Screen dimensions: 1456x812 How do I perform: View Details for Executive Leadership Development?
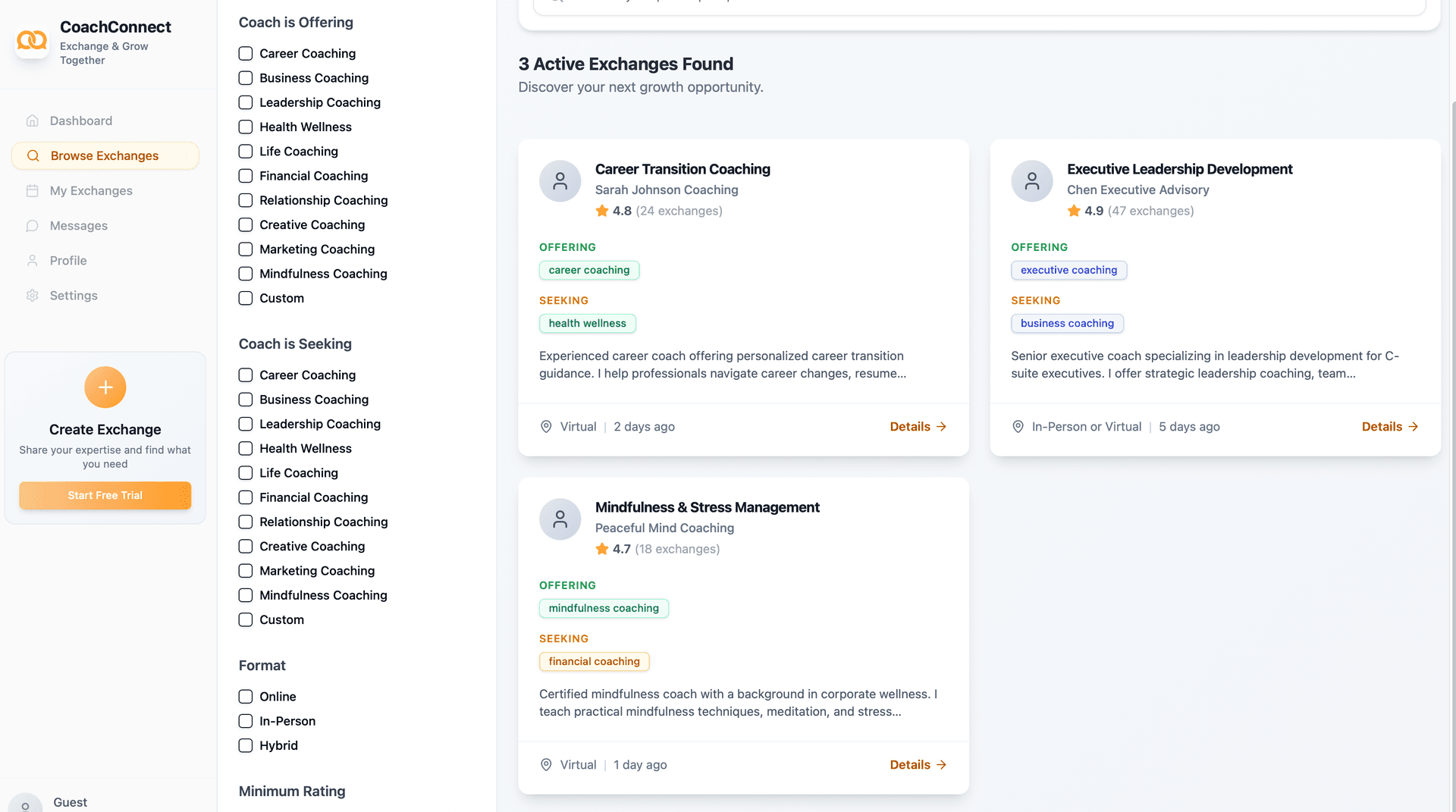click(x=1389, y=427)
